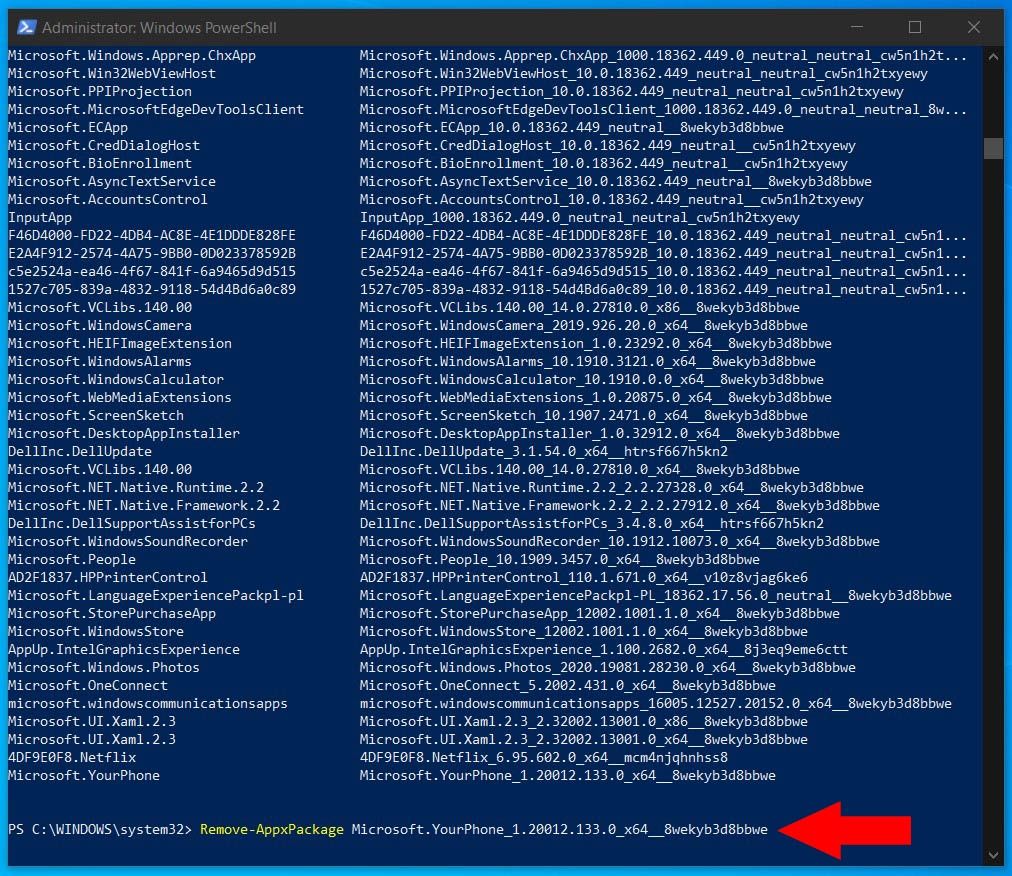Click Microsoft.OneConnect_5.2002.431.0_x64 full package name

[x=567, y=685]
